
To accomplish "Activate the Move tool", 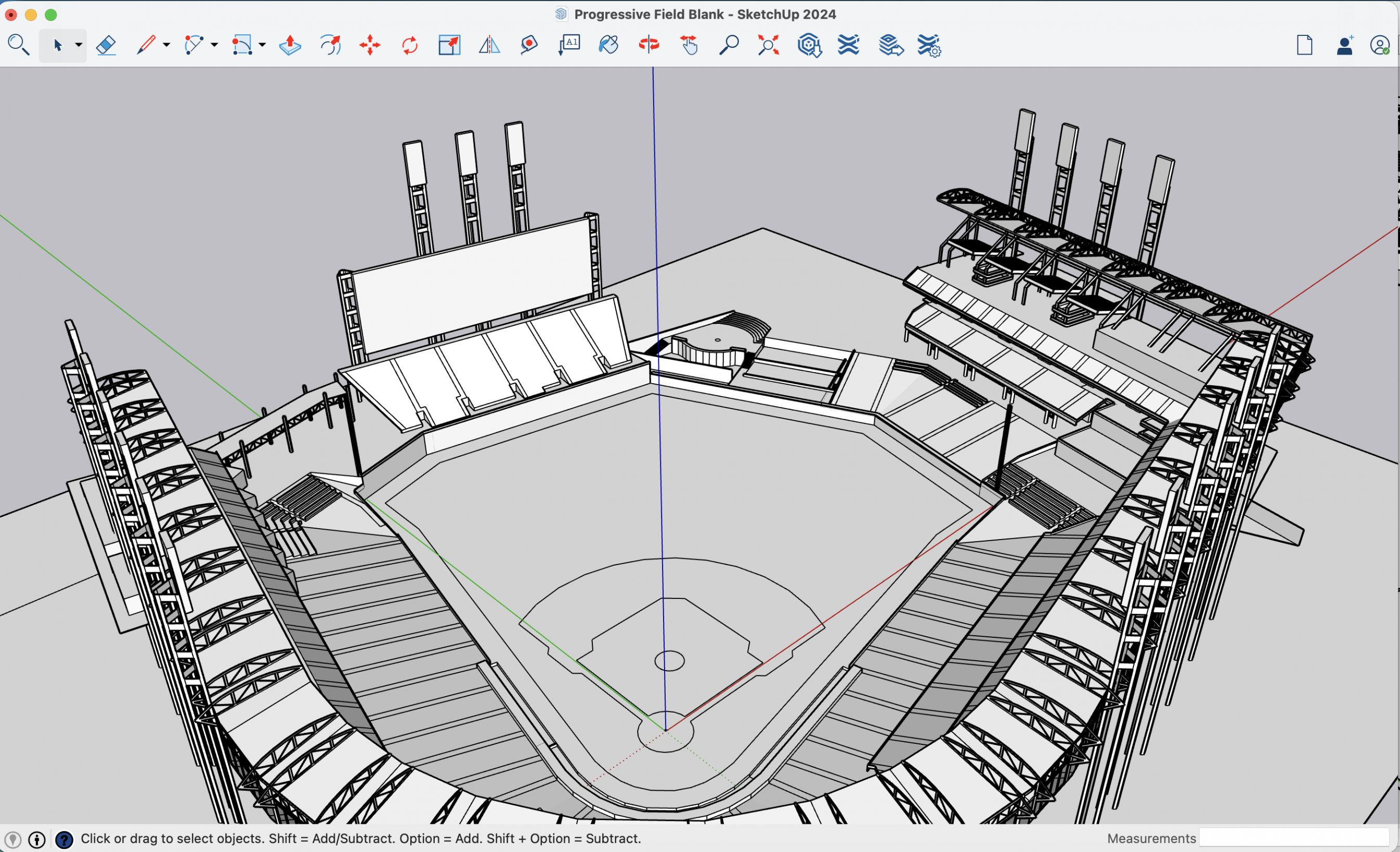I will [370, 45].
